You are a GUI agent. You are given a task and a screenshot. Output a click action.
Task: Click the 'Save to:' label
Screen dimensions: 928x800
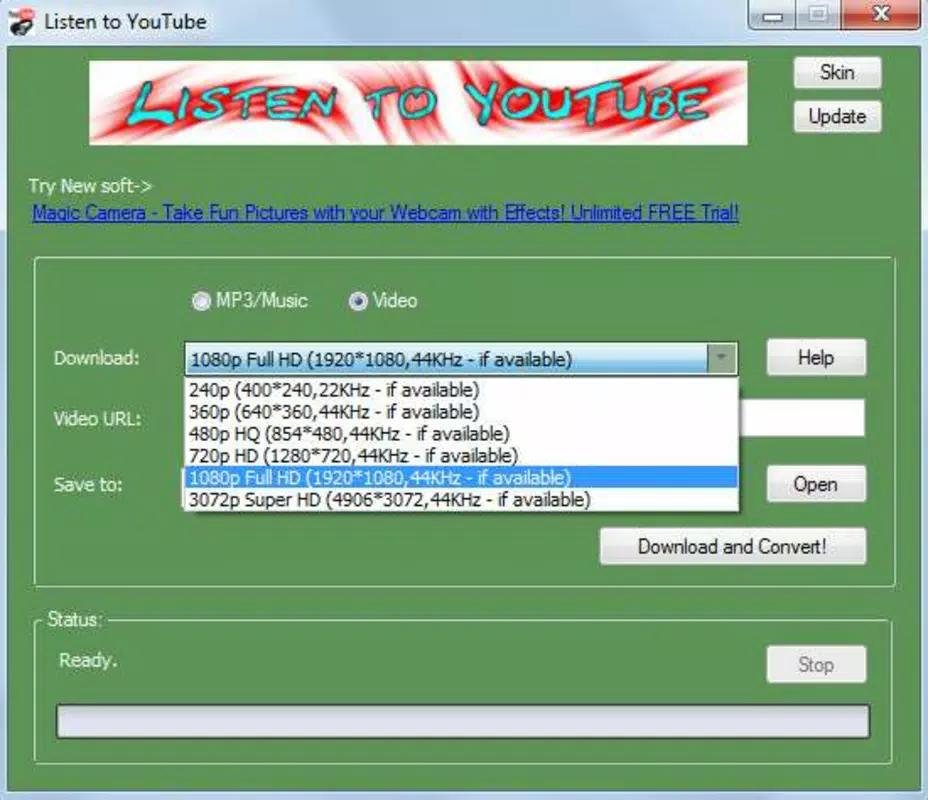(x=88, y=485)
